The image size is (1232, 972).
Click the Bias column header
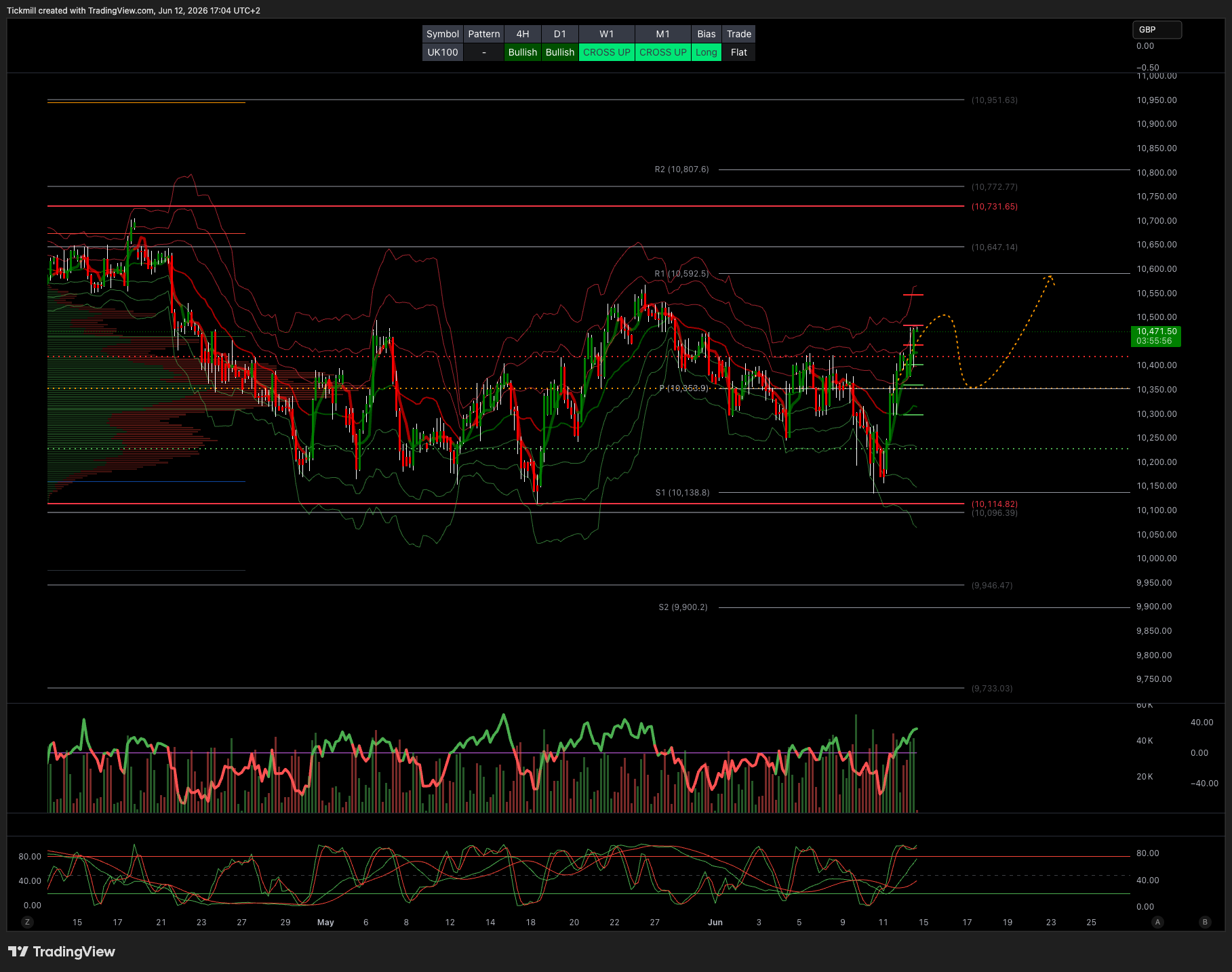point(707,34)
